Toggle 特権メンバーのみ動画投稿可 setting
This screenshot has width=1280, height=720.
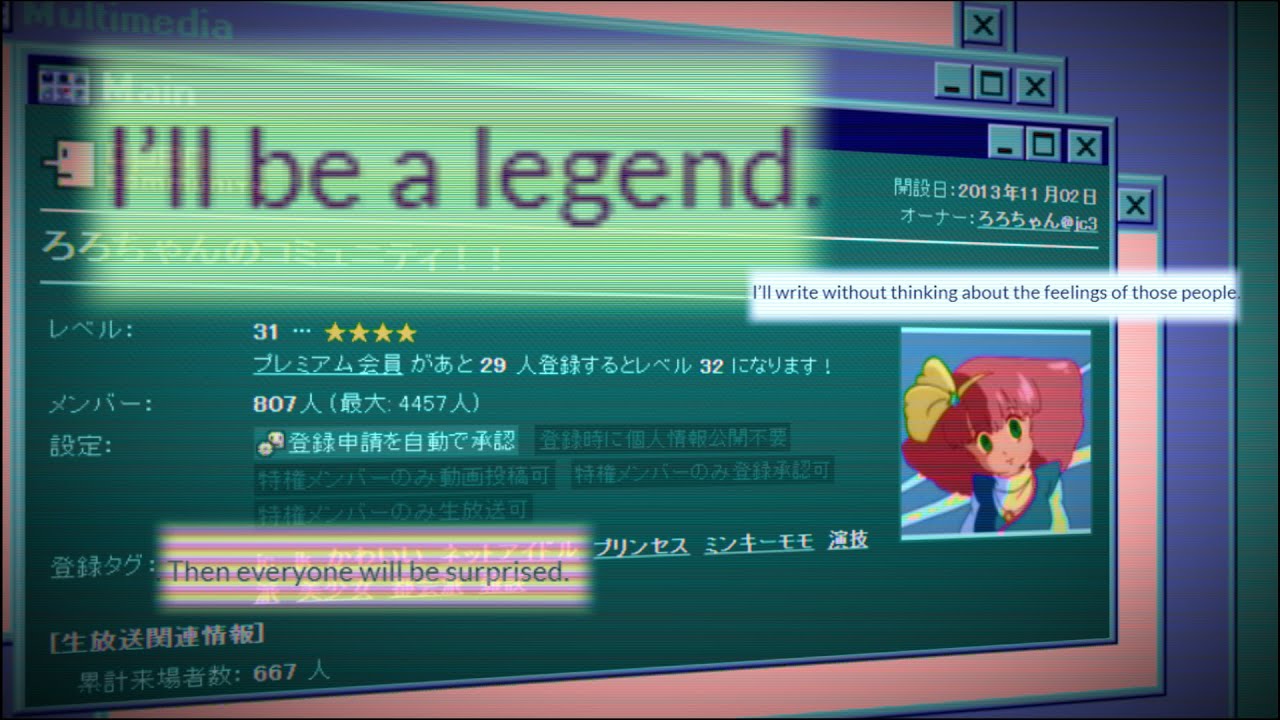(404, 476)
